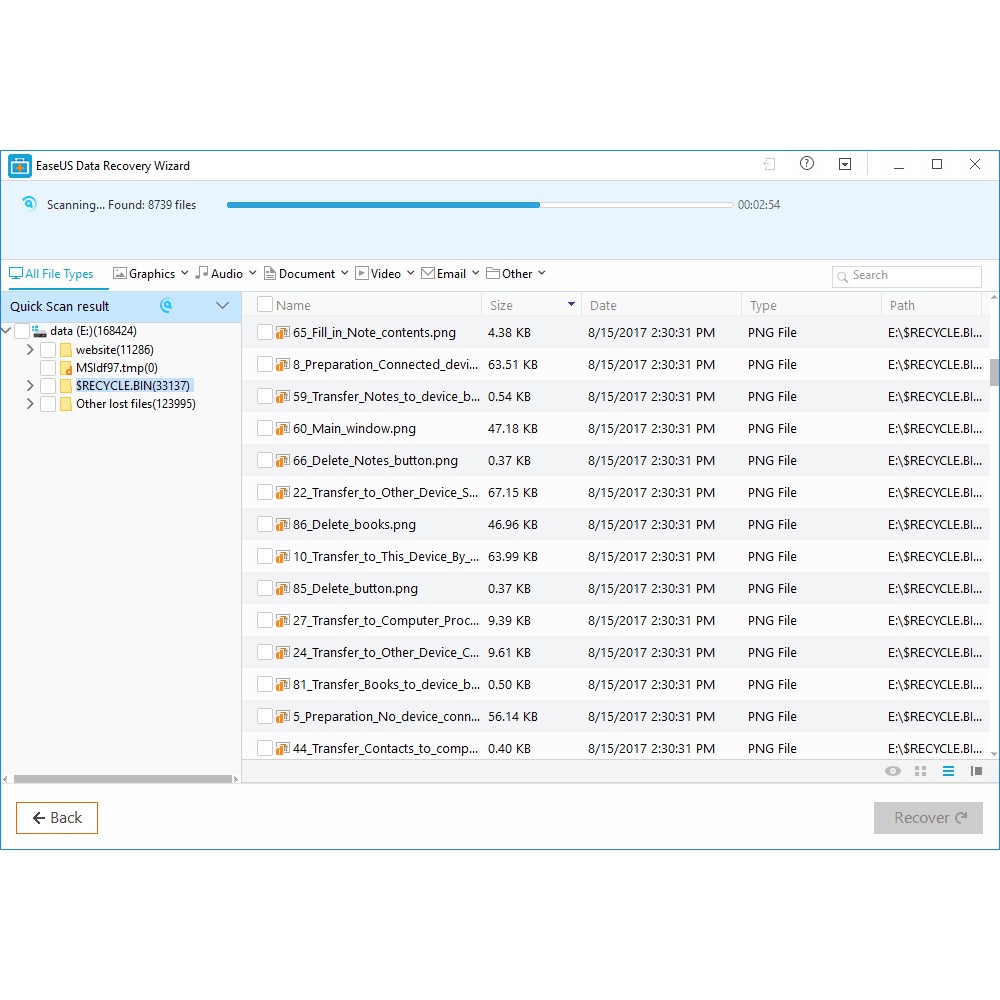Expand the $RECYCLE.BIN folder tree node
Image resolution: width=1000 pixels, height=1000 pixels.
[x=30, y=386]
